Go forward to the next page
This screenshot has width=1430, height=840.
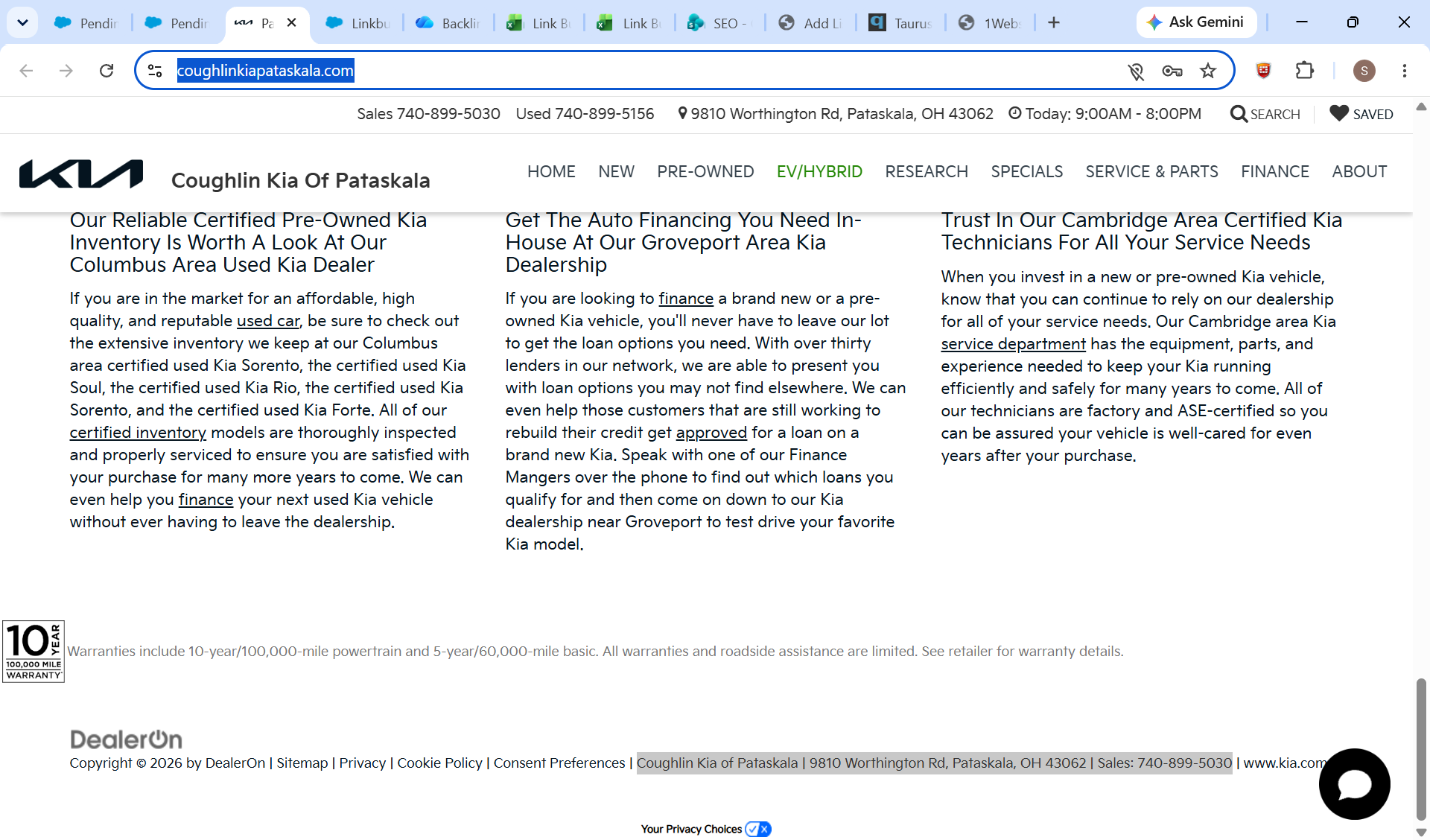(x=66, y=71)
